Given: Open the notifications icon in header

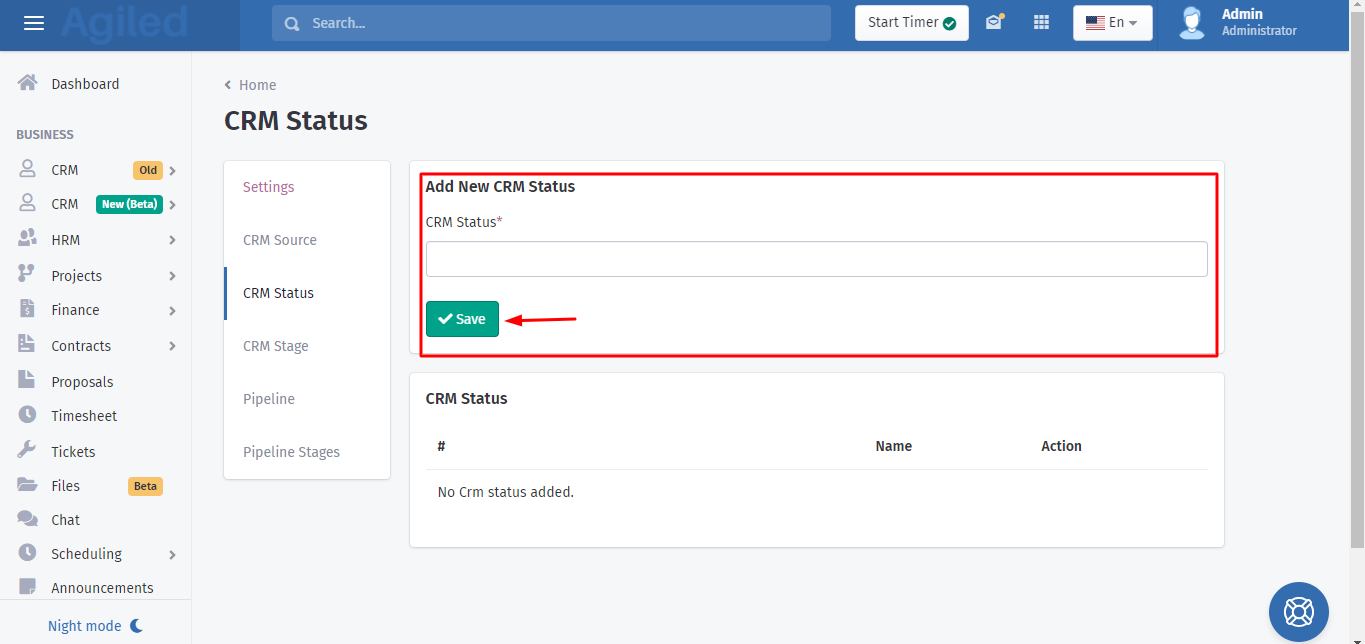Looking at the screenshot, I should pos(994,22).
